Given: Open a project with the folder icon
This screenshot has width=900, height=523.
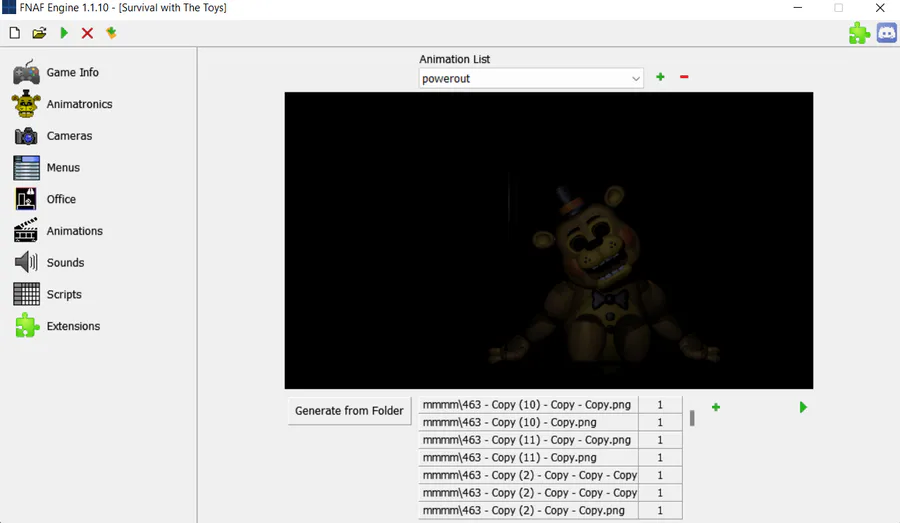Looking at the screenshot, I should [39, 33].
